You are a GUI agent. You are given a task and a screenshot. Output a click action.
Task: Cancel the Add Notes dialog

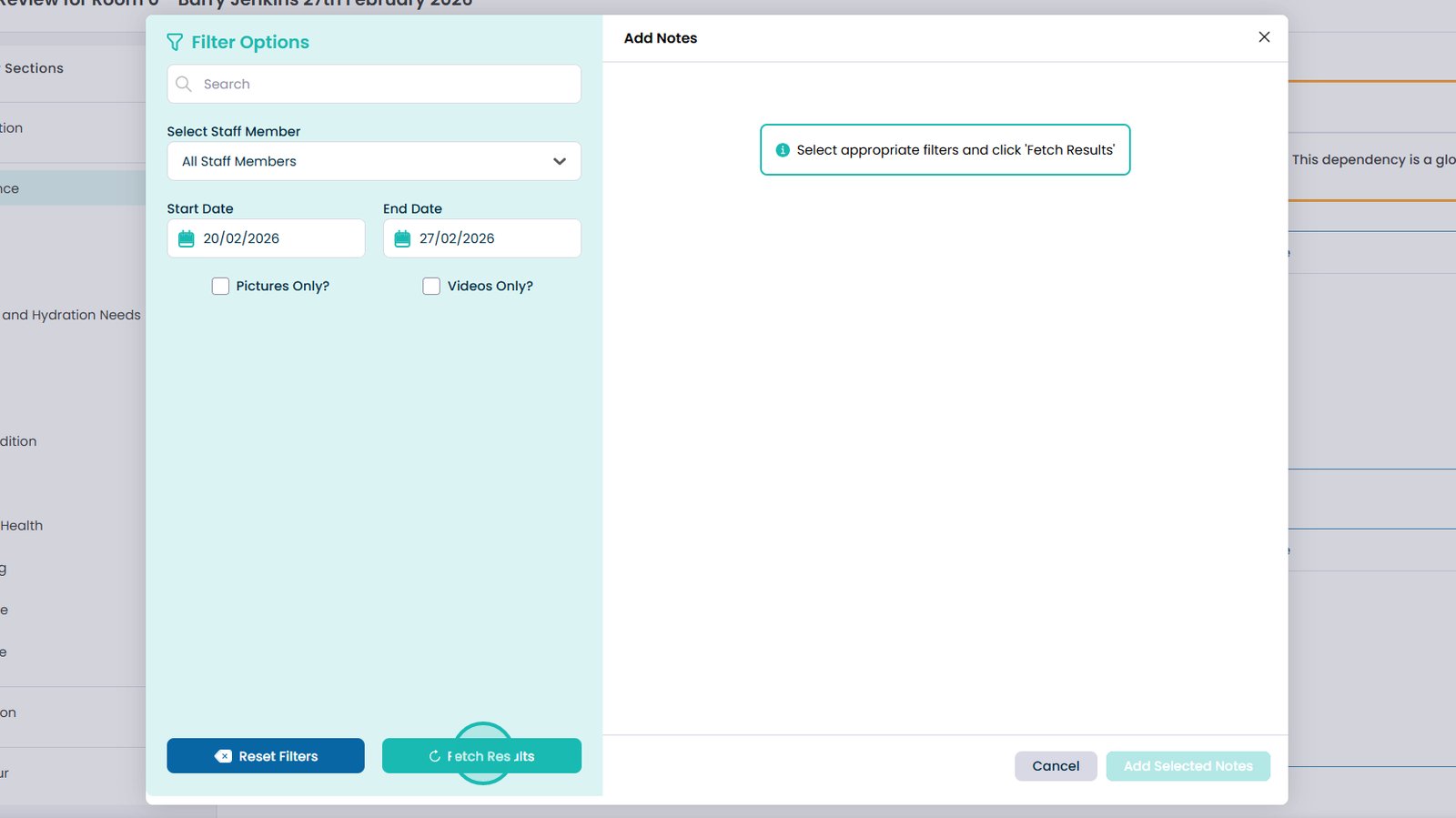(x=1056, y=766)
